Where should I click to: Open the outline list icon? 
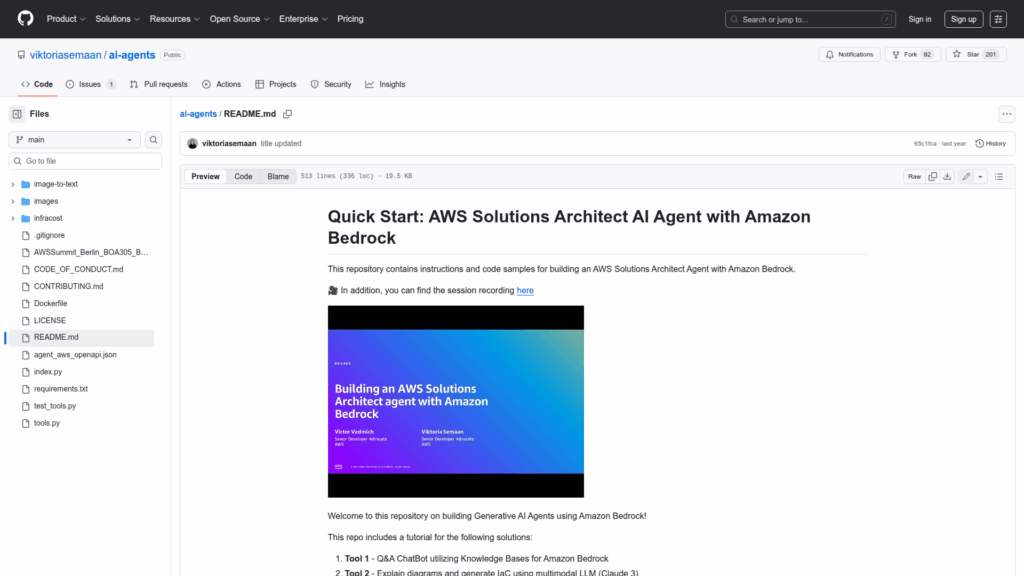coord(998,176)
